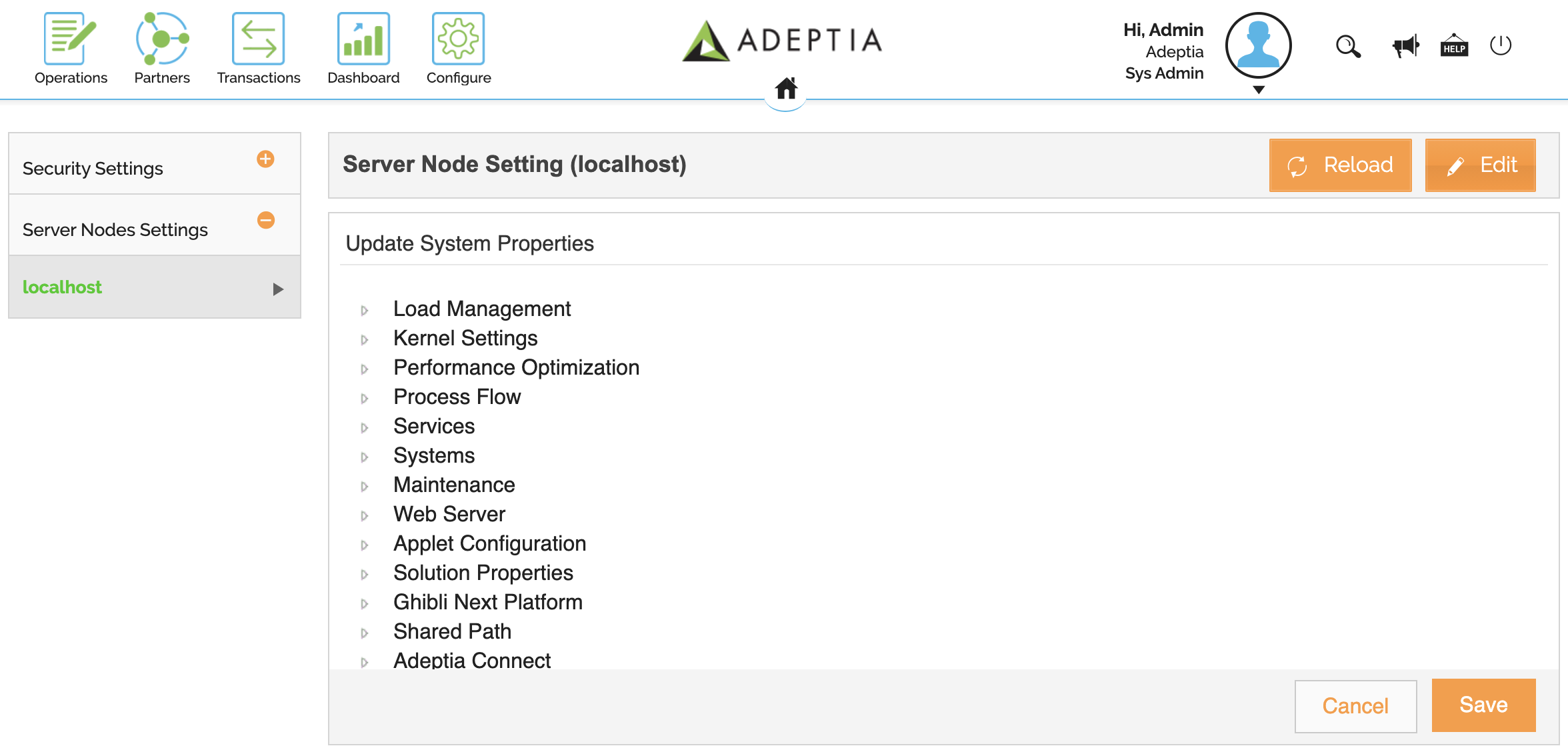The width and height of the screenshot is (1568, 756).
Task: Expand Security Settings with plus icon
Action: [x=265, y=159]
